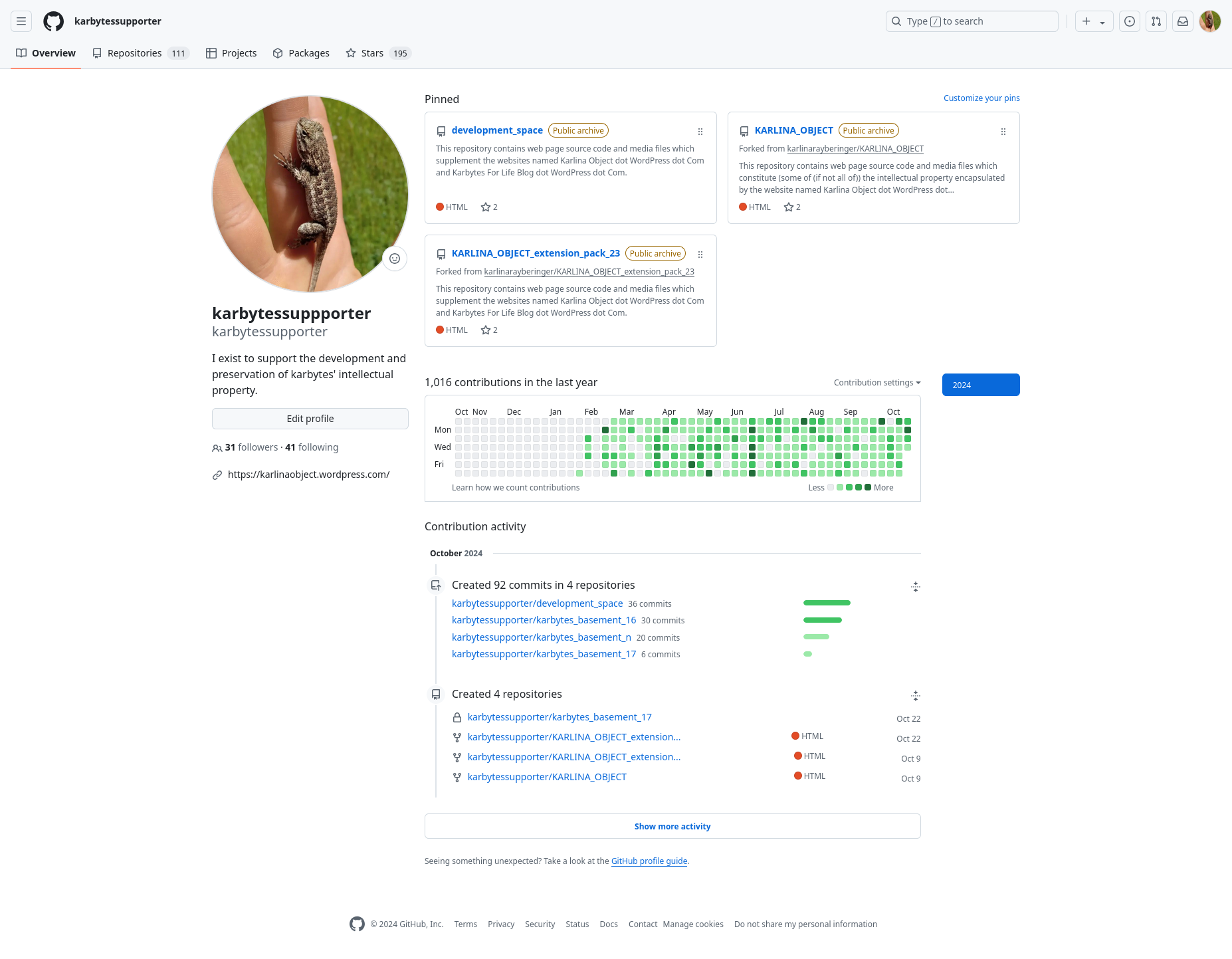The height and width of the screenshot is (959, 1232).
Task: Open the Contact footer link
Action: click(643, 924)
